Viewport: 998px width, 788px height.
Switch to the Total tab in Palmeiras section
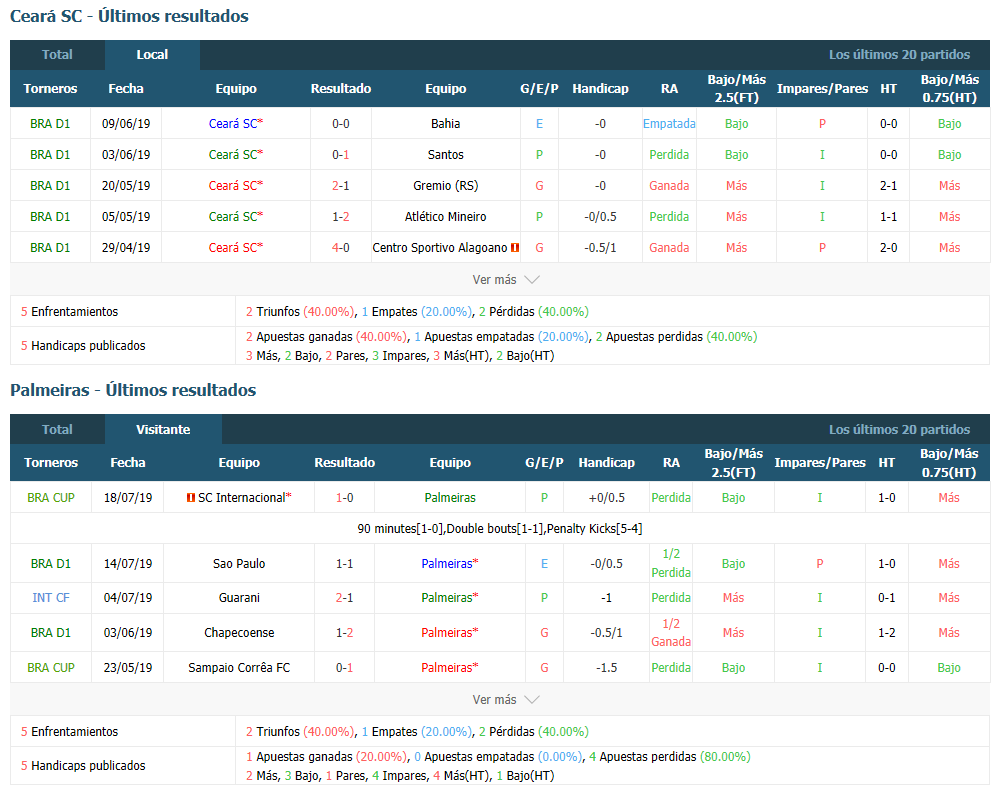(x=57, y=430)
